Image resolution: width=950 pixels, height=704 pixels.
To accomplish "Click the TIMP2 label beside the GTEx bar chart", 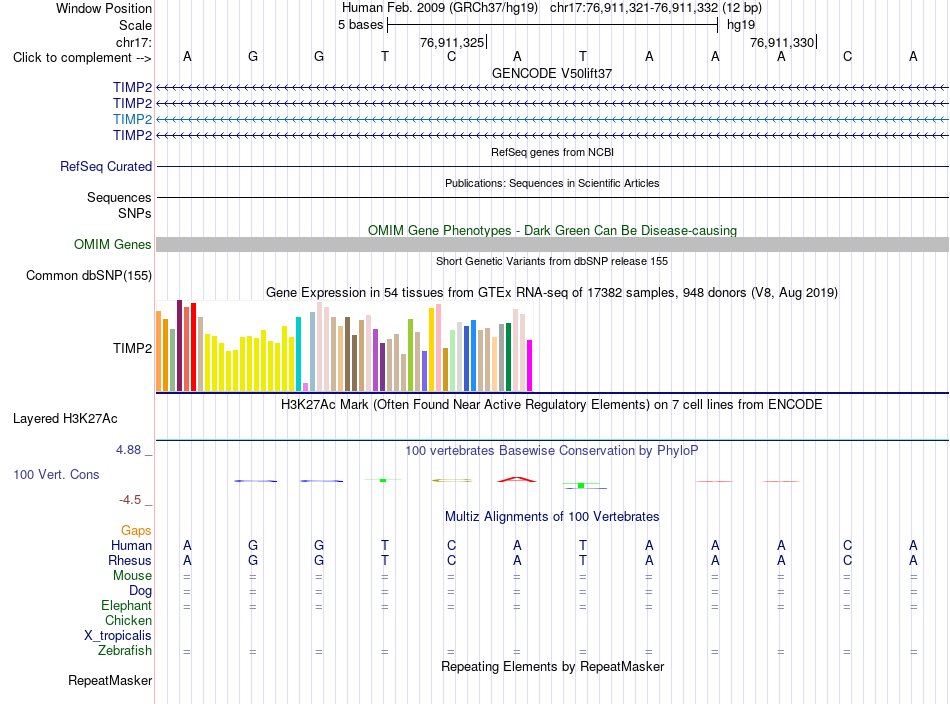I will (x=132, y=348).
